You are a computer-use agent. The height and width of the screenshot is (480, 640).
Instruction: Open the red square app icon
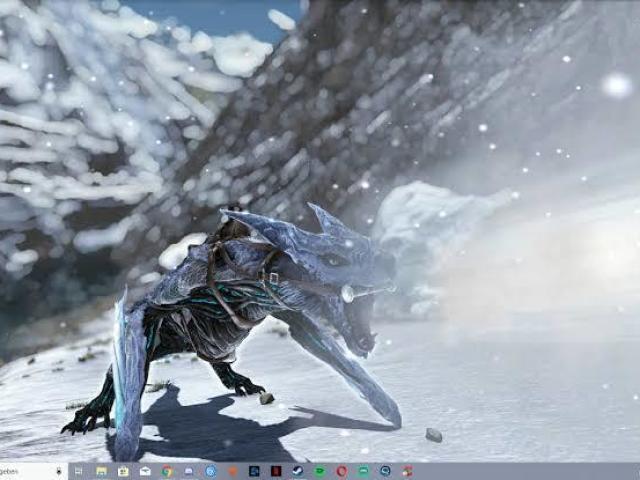(x=276, y=471)
